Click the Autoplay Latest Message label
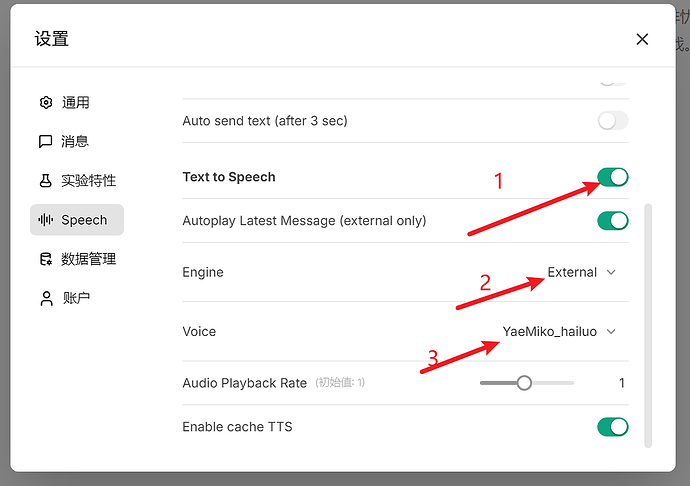690x486 pixels. 305,221
